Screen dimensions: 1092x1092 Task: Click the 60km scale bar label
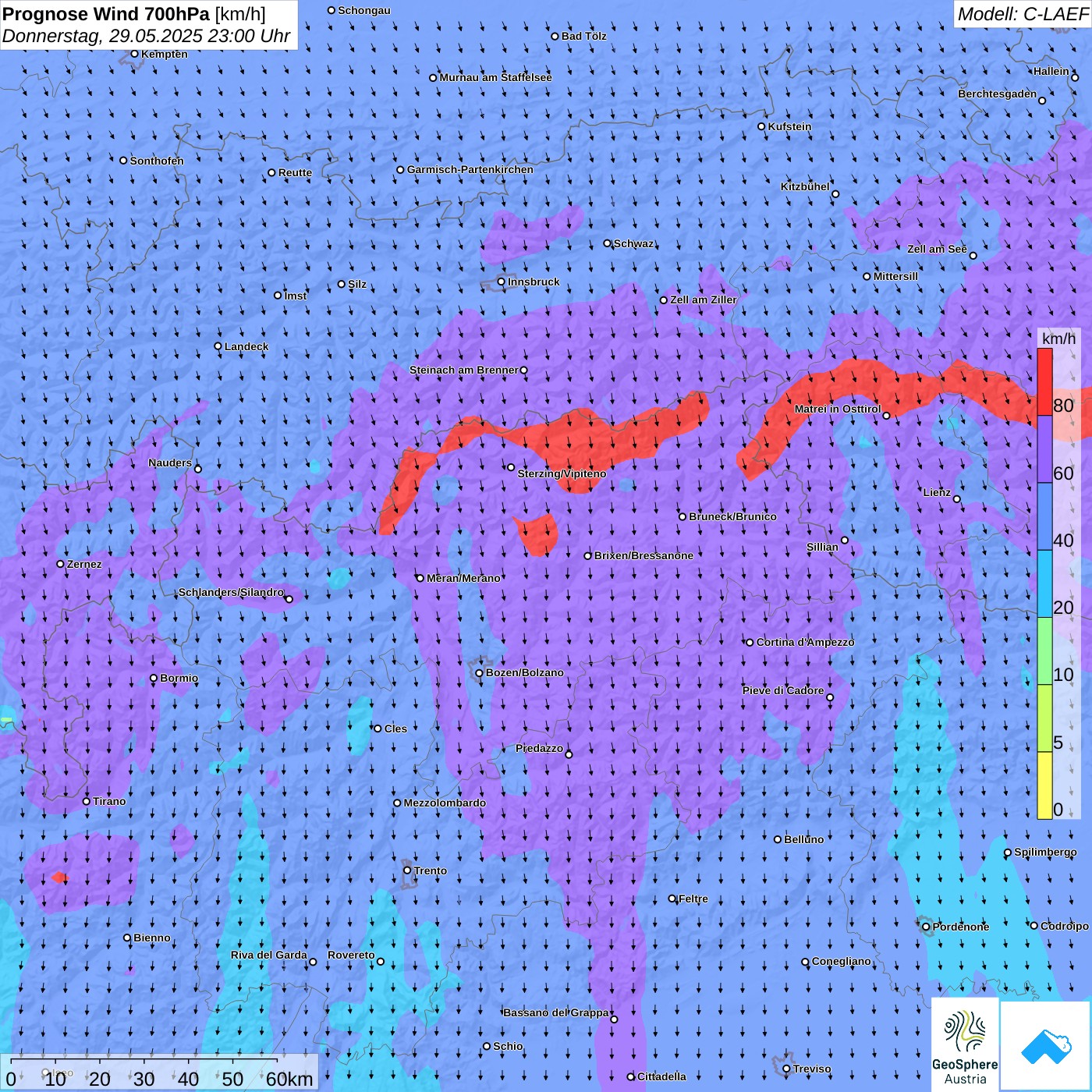[289, 1079]
